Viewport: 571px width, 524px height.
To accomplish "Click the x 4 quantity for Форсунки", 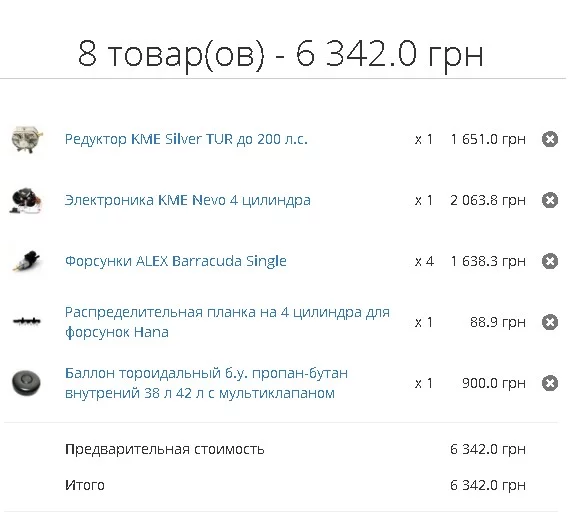I will click(x=424, y=261).
